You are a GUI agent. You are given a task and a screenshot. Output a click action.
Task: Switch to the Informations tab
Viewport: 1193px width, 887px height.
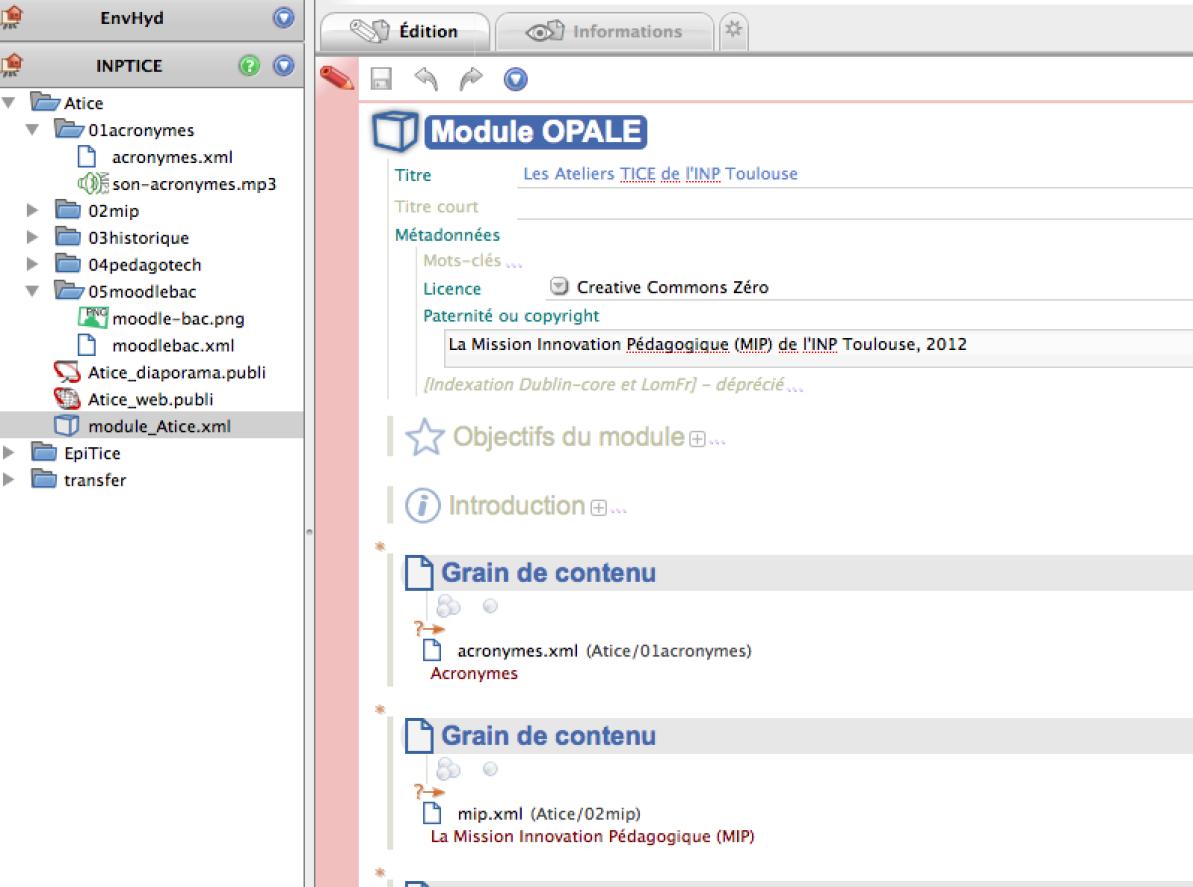tap(605, 32)
